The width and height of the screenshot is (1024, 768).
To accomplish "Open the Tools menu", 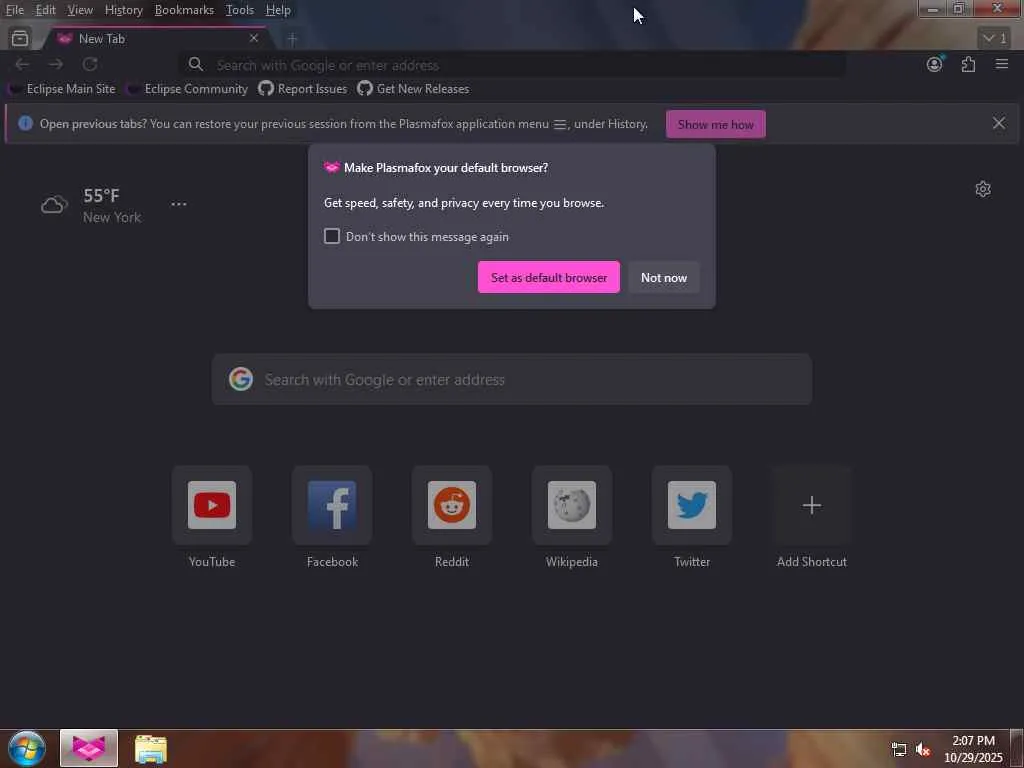I will (x=240, y=10).
